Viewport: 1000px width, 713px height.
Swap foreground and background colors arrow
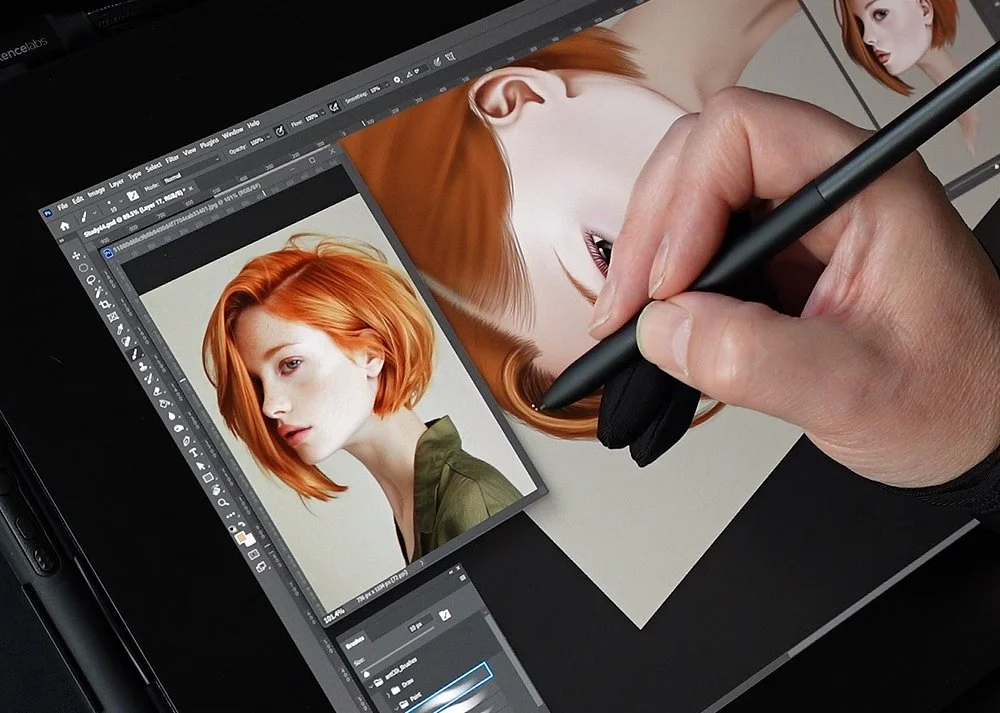tap(242, 524)
